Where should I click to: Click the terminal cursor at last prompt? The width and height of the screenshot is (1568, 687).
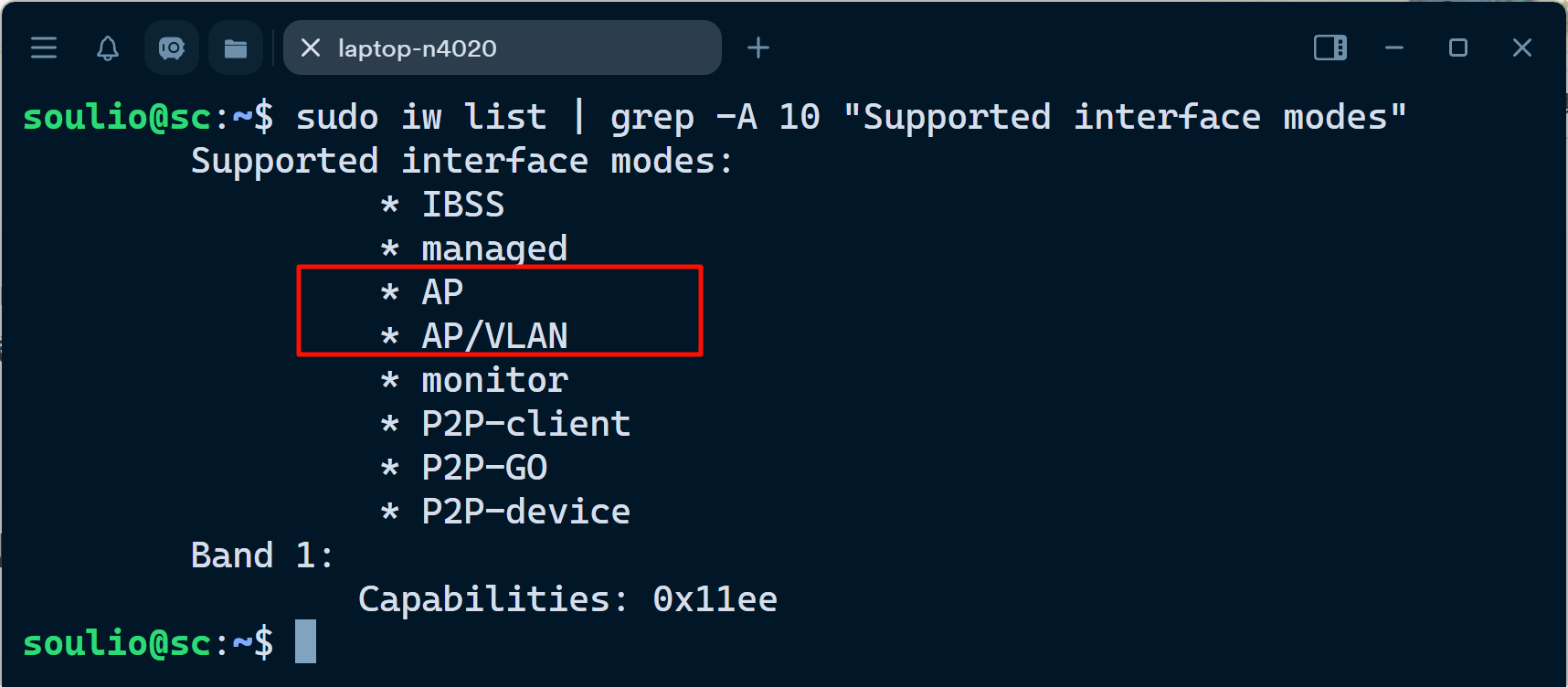[x=305, y=642]
